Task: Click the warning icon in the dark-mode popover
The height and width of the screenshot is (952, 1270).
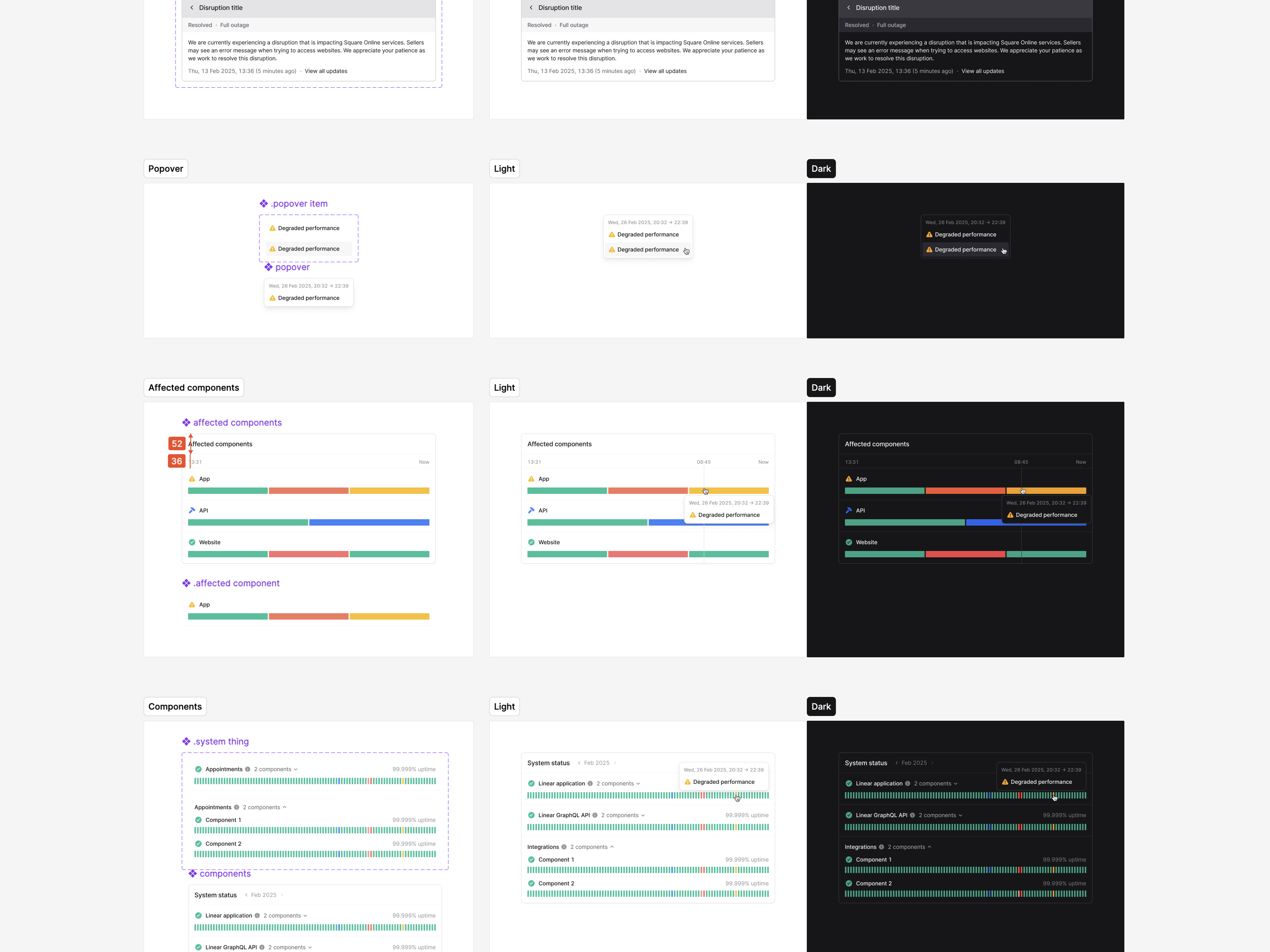Action: [929, 234]
